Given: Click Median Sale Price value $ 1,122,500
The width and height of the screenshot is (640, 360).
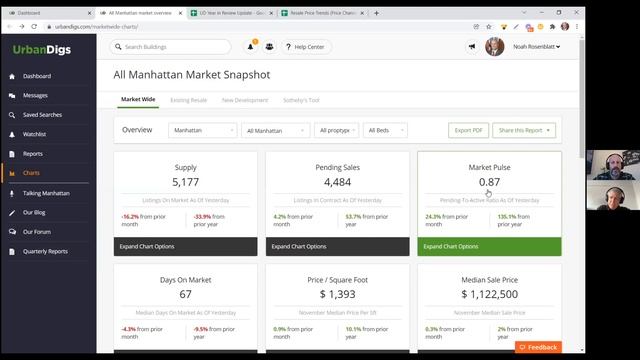Looking at the screenshot, I should click(489, 294).
